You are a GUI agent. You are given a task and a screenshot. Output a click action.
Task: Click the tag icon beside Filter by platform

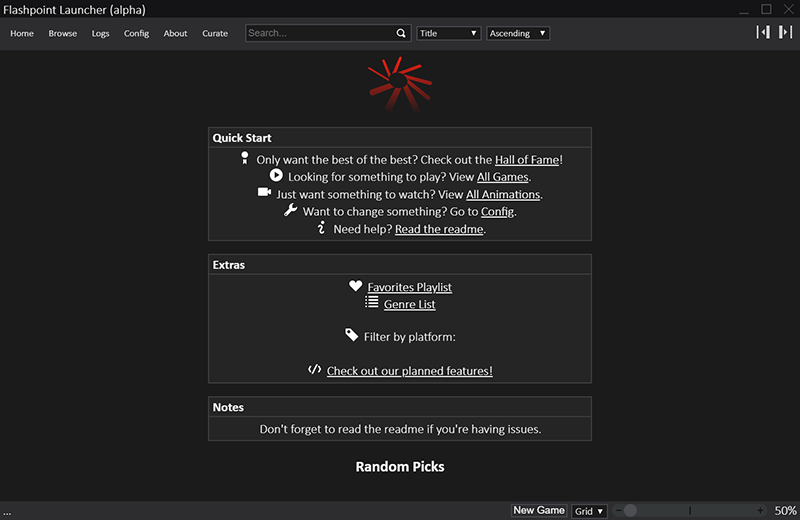click(352, 335)
